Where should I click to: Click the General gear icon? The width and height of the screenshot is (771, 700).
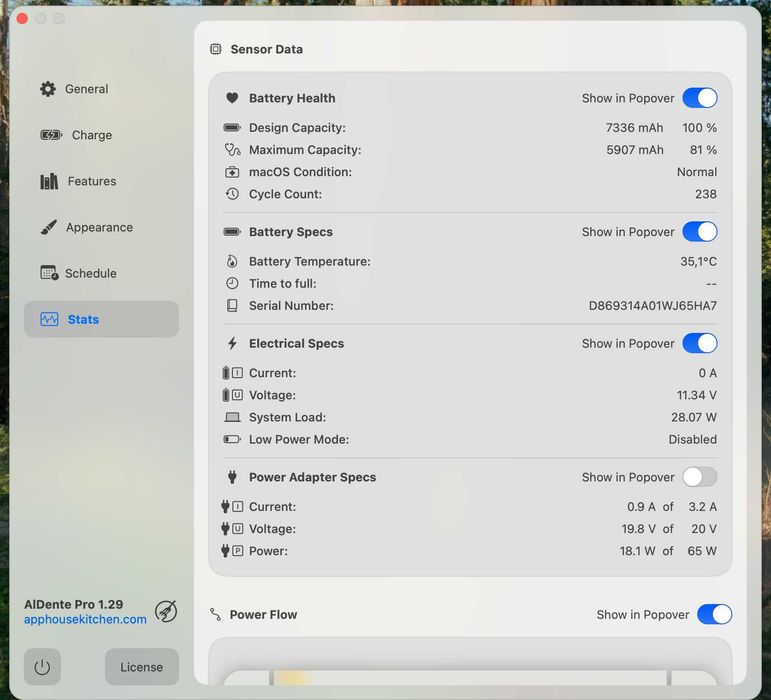[x=48, y=89]
